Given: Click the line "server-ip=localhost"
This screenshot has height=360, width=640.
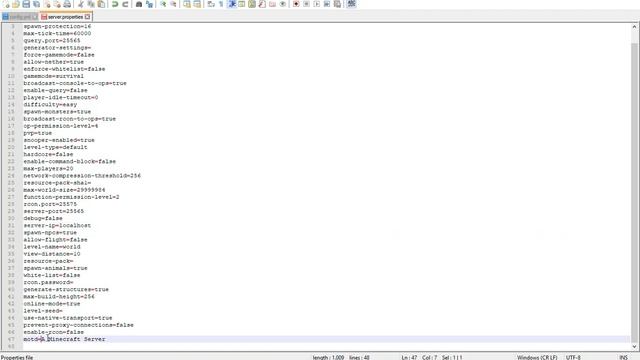Looking at the screenshot, I should [x=57, y=225].
